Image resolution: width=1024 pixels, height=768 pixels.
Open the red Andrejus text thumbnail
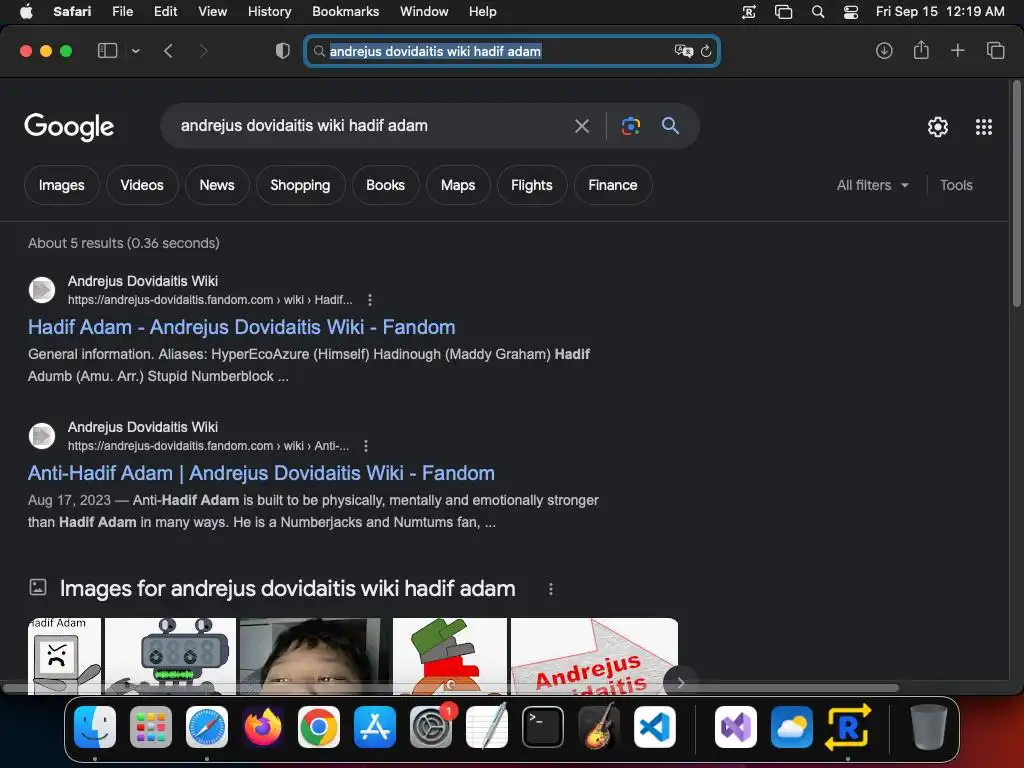coord(594,656)
